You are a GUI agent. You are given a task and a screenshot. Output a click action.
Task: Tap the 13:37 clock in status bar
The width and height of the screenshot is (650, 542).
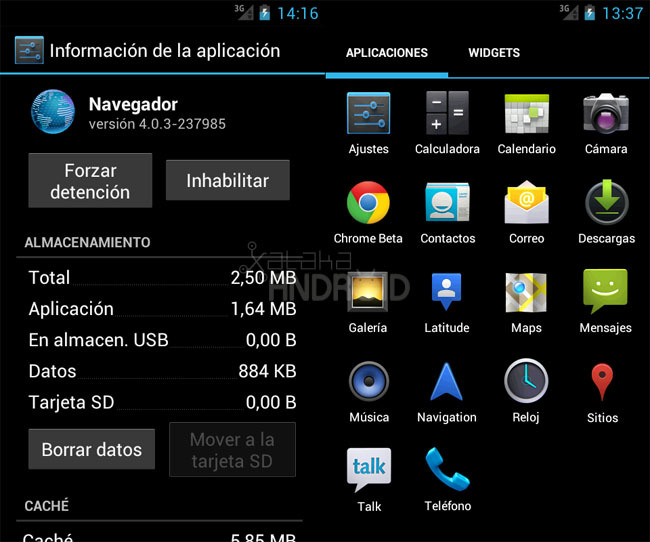(623, 13)
